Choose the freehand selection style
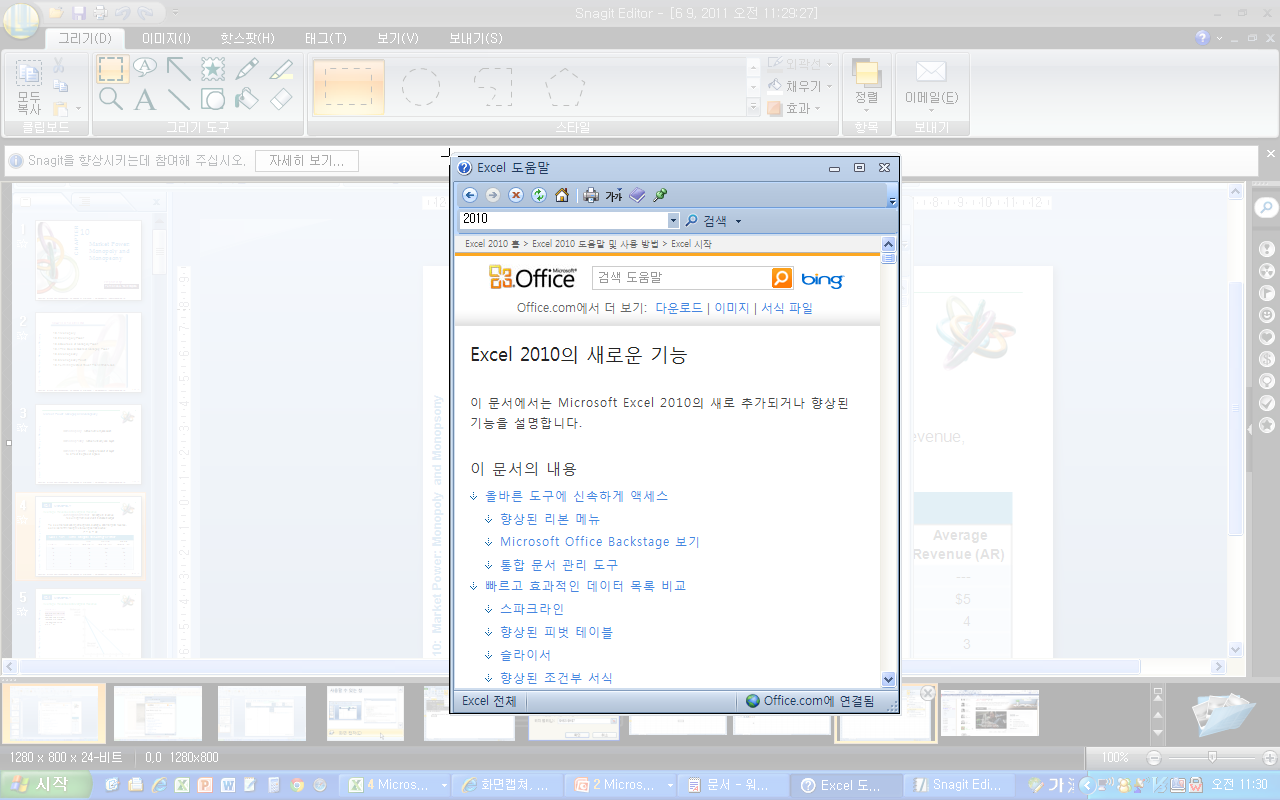 pyautogui.click(x=493, y=88)
